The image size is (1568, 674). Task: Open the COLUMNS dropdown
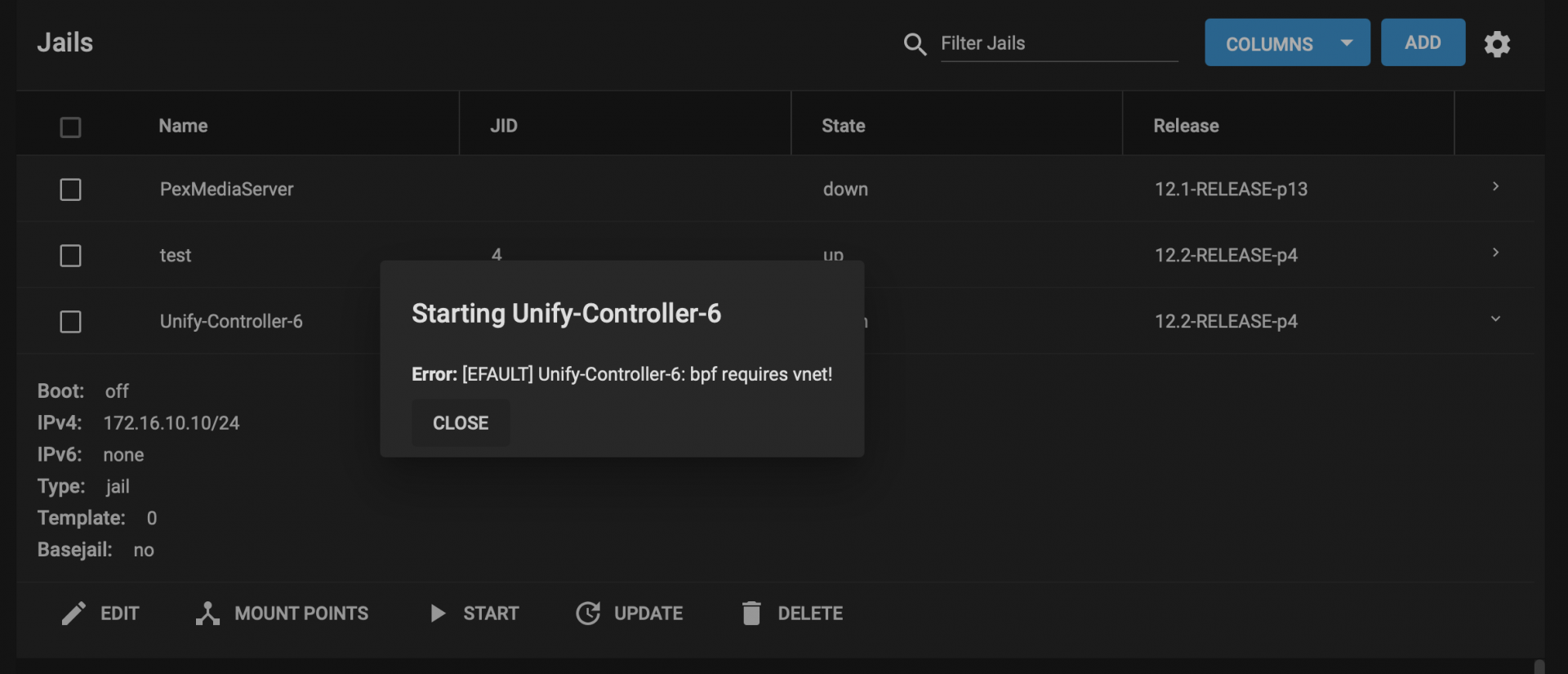click(x=1287, y=42)
